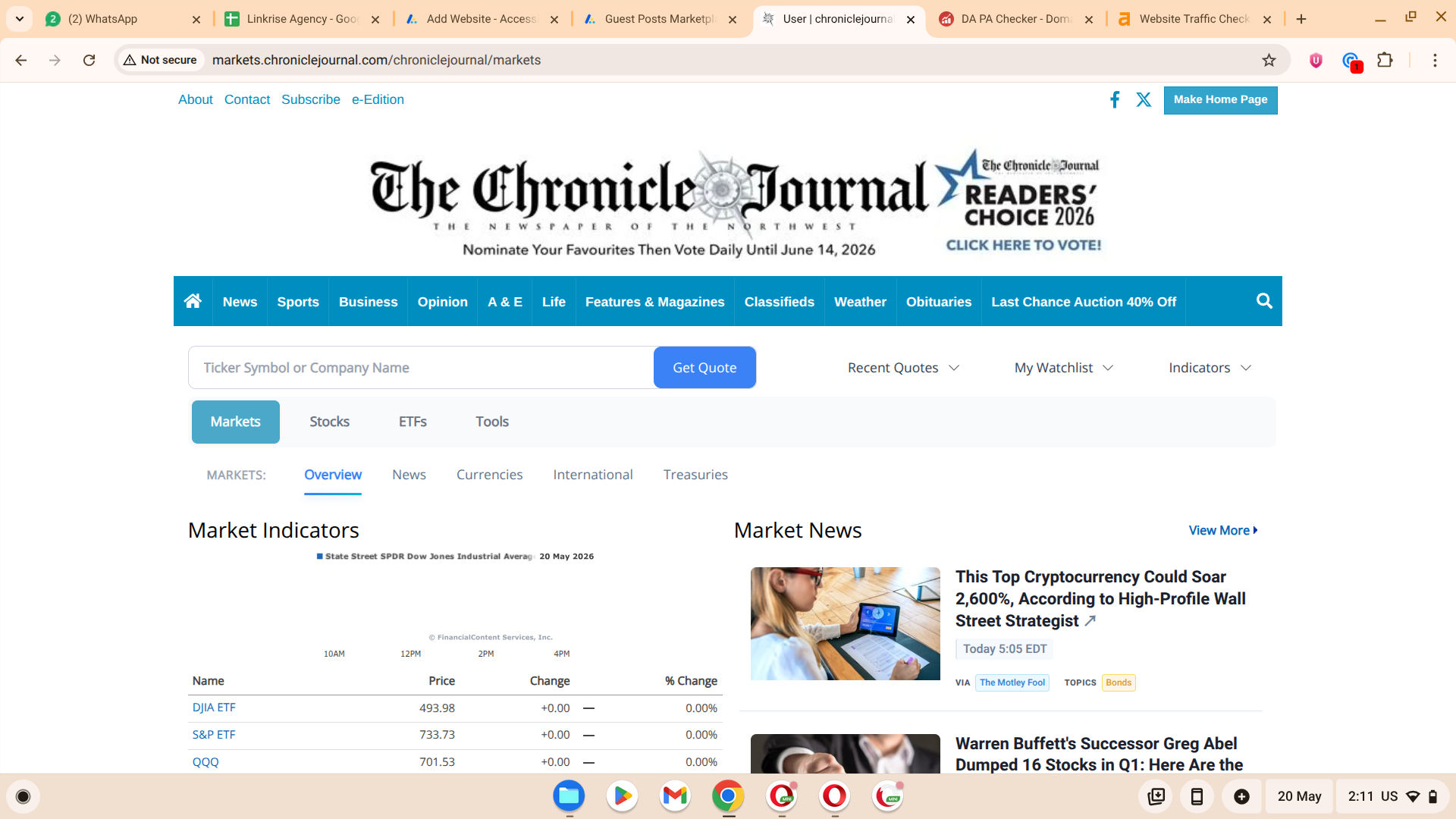Open the Chrome extensions puzzle icon
The width and height of the screenshot is (1456, 819).
tap(1385, 60)
